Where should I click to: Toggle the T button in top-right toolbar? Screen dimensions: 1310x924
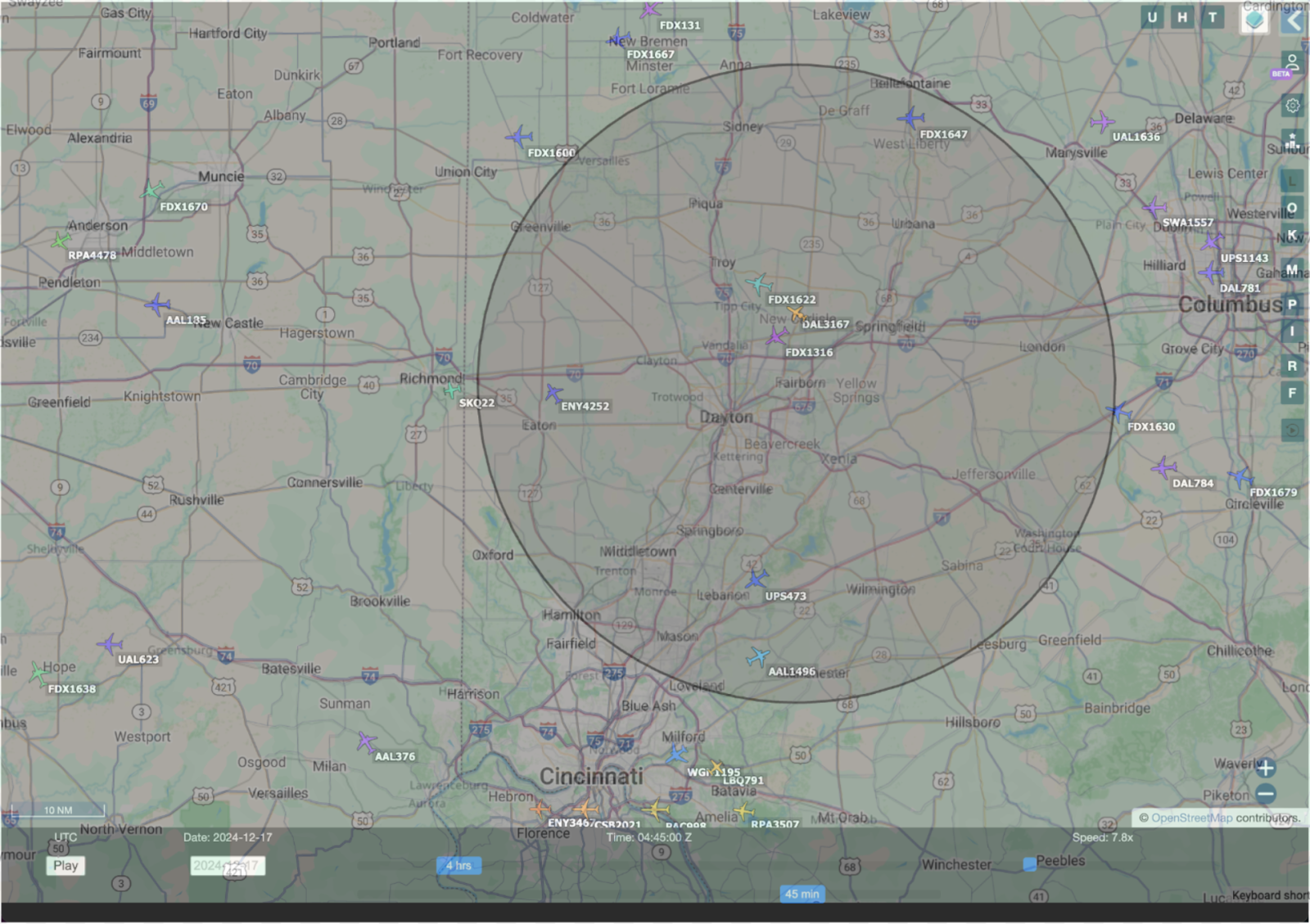(1212, 16)
